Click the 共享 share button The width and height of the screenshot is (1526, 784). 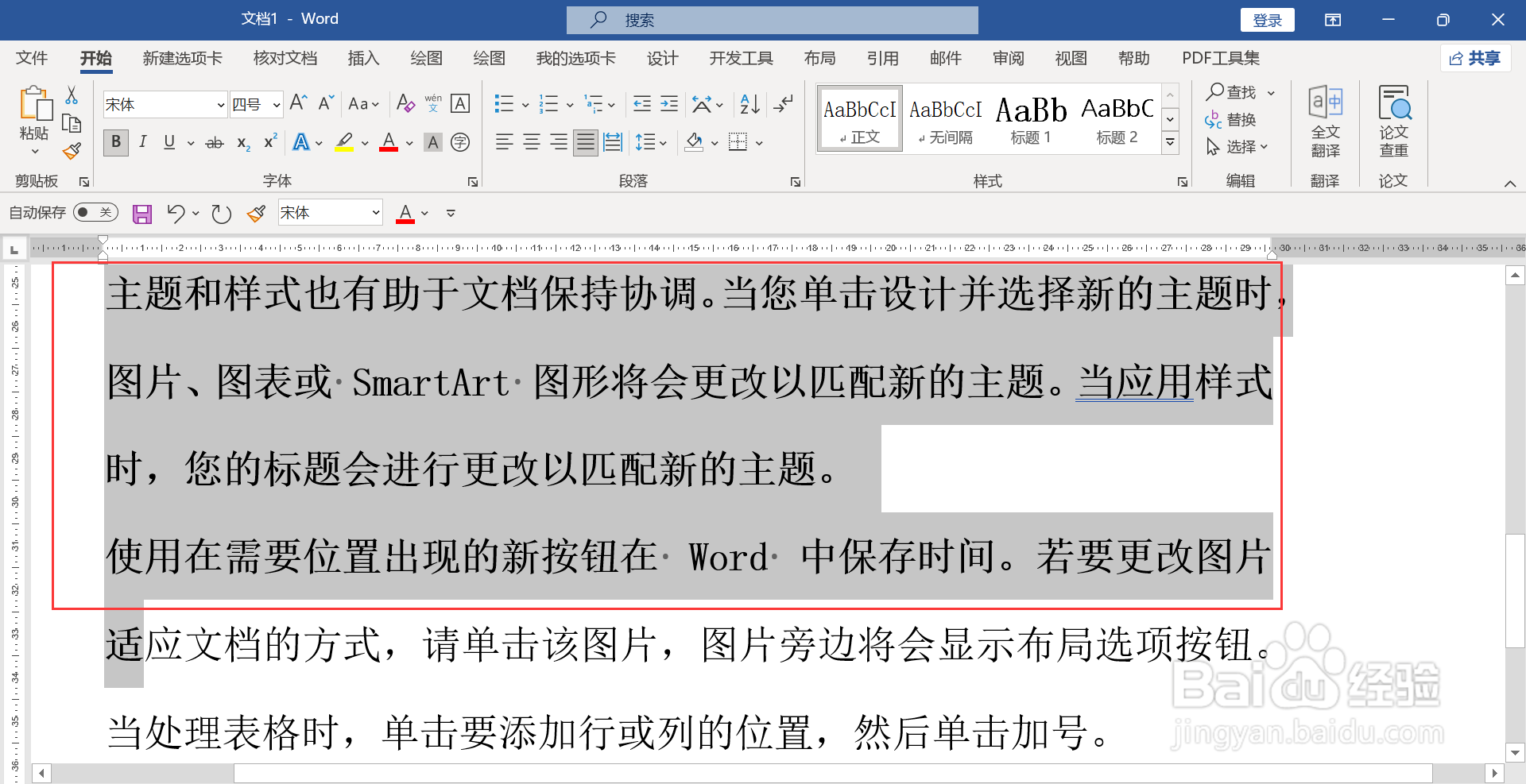[x=1475, y=58]
